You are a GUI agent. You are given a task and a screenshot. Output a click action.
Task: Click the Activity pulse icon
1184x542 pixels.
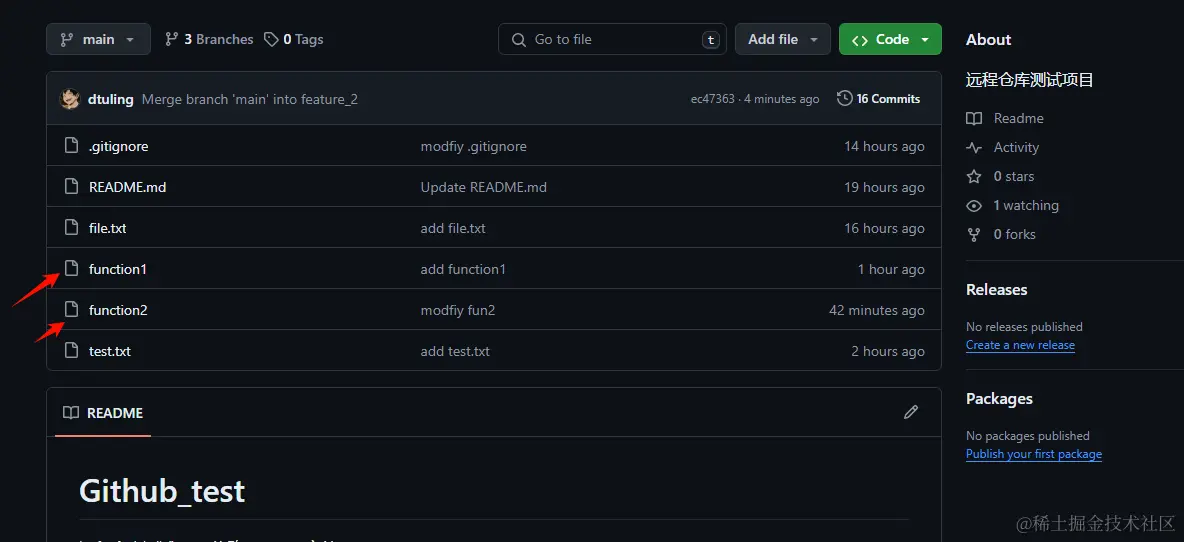point(974,147)
